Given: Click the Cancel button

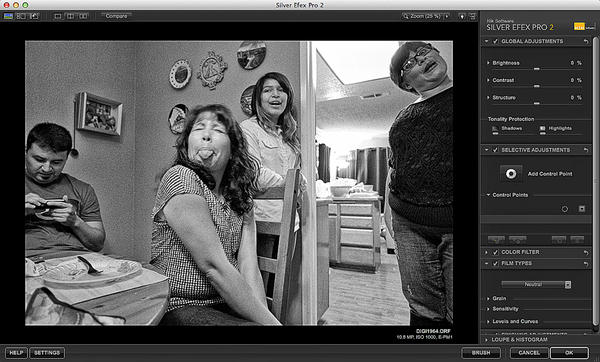Looking at the screenshot, I should coord(529,353).
